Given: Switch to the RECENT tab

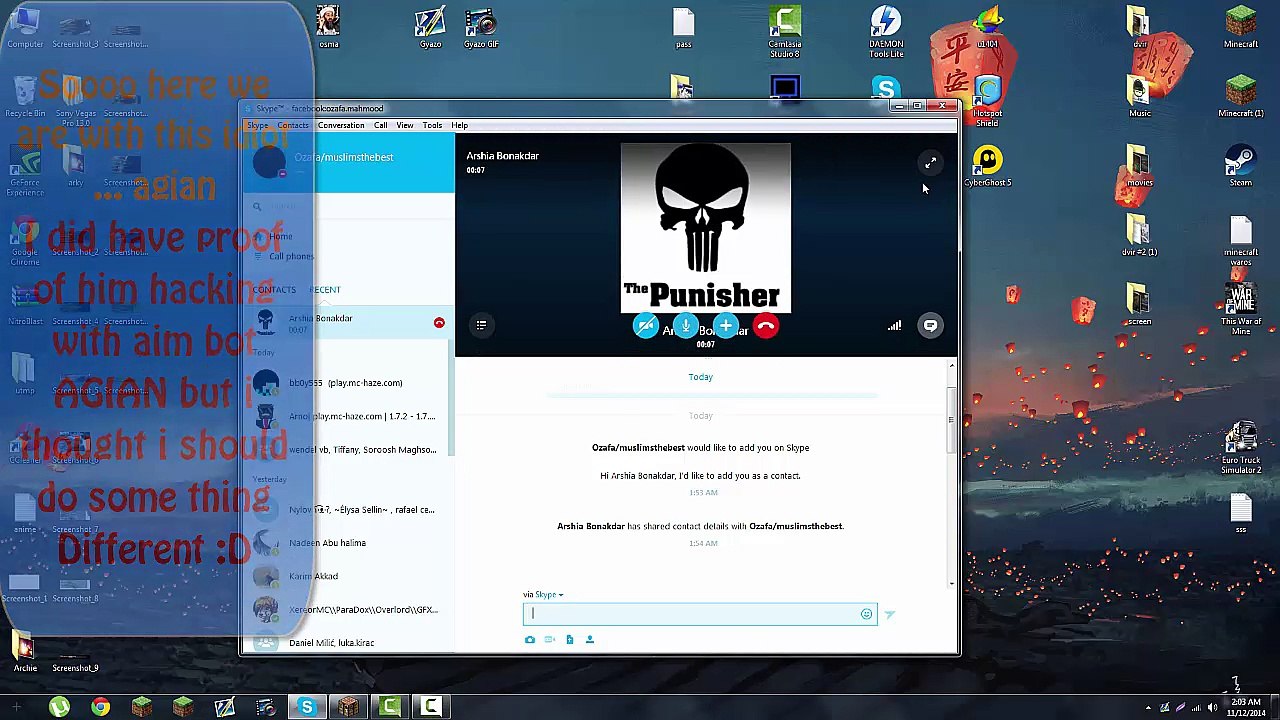Looking at the screenshot, I should click(x=324, y=290).
